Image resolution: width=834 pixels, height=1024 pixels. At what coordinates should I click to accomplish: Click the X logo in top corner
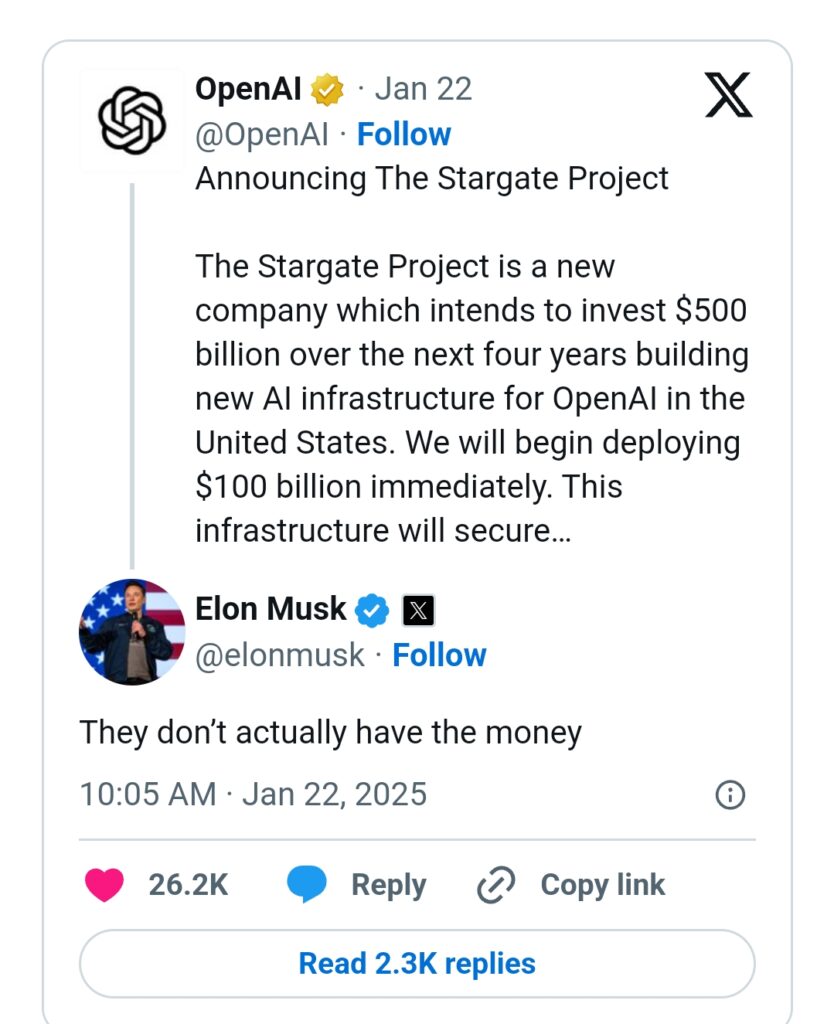click(729, 95)
